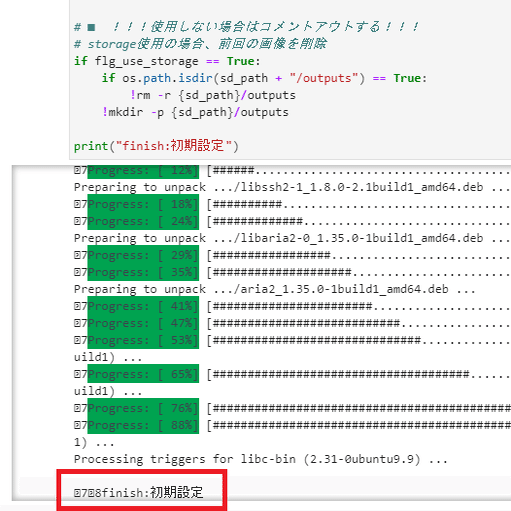Click the code line 'if flg_use_storage == True:'
Screen dimensions: 511x511
(167, 61)
